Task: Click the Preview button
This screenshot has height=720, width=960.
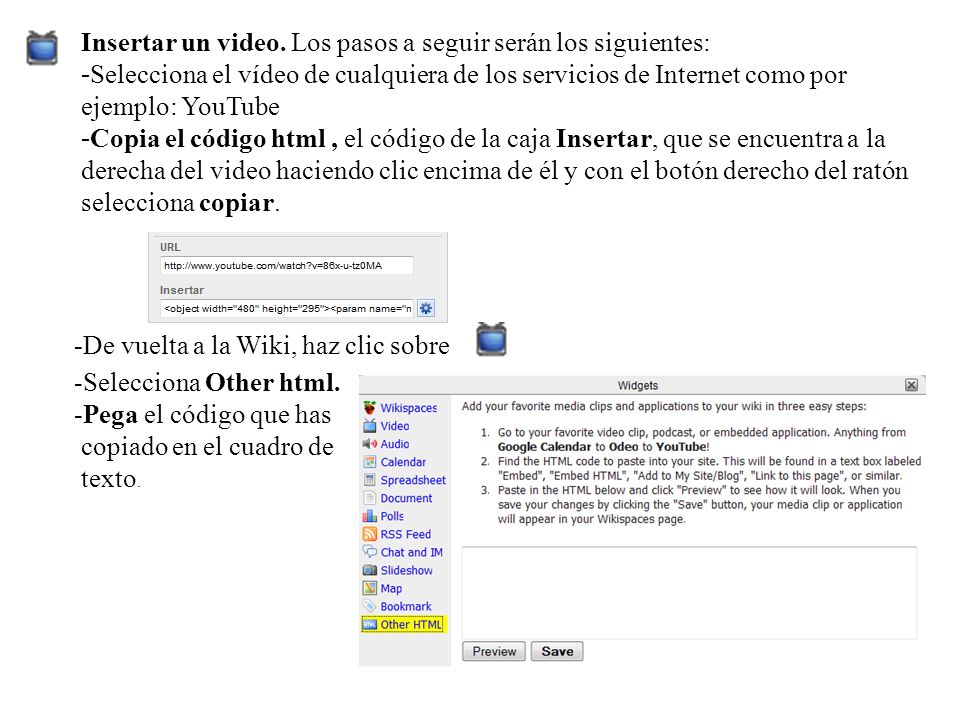Action: click(x=493, y=651)
